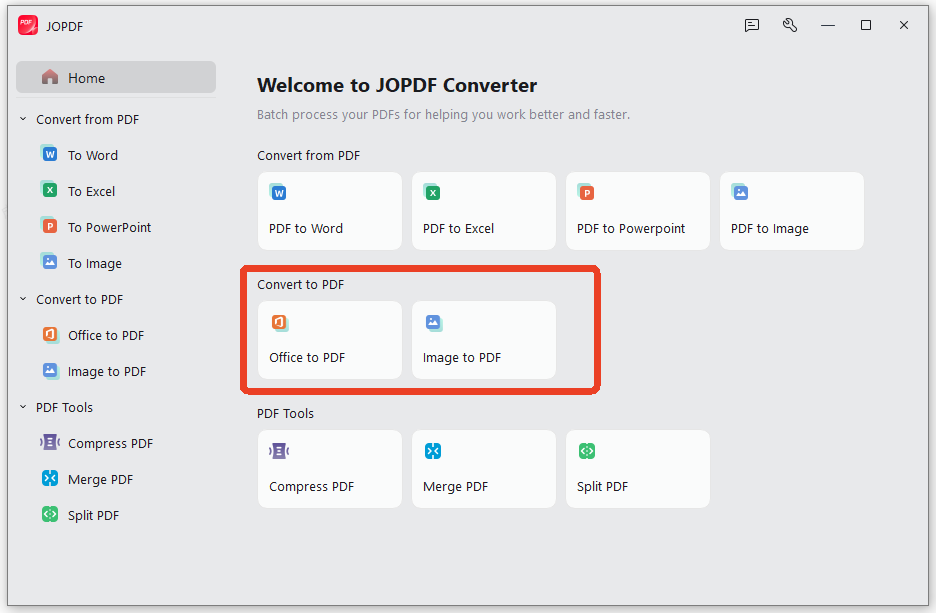The image size is (936, 613).
Task: Select Compress PDF label in sidebar
Action: 110,443
